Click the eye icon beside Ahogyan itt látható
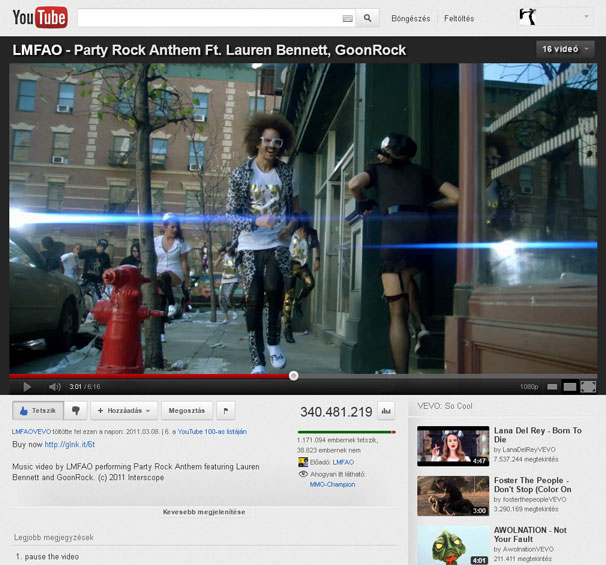The image size is (606, 565). 303,474
